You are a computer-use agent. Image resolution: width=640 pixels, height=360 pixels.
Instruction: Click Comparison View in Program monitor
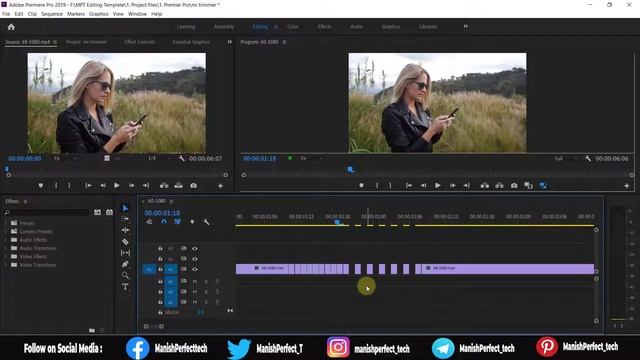(528, 186)
